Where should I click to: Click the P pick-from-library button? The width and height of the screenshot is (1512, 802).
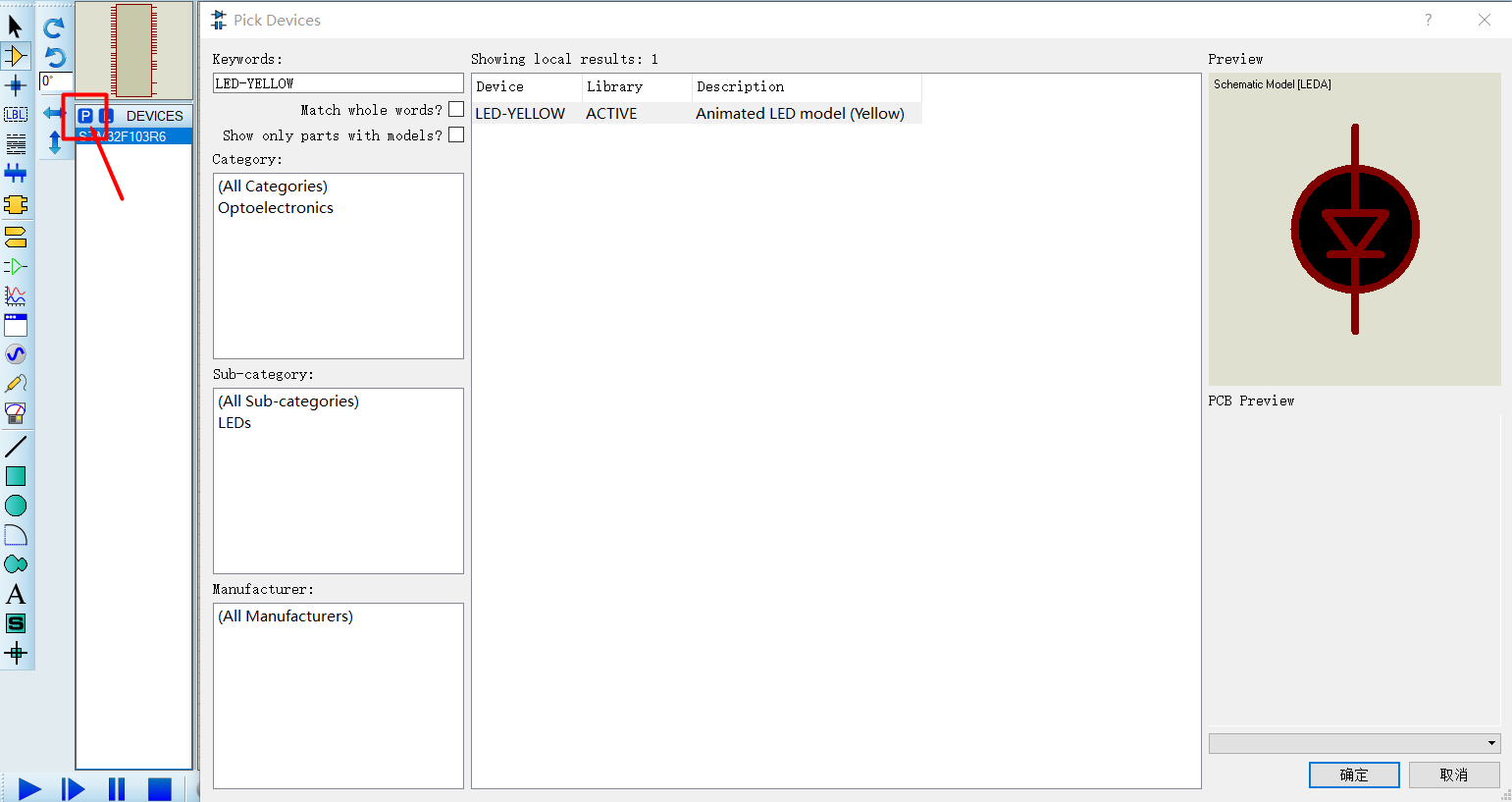tap(85, 116)
